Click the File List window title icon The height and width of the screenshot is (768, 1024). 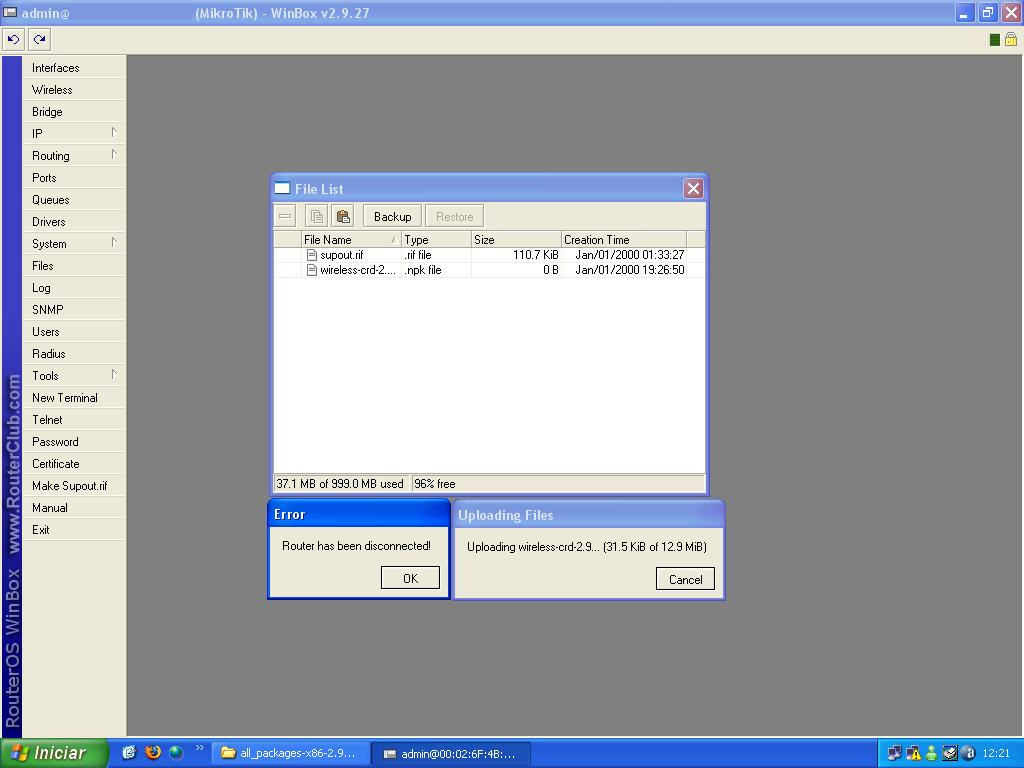tap(282, 189)
